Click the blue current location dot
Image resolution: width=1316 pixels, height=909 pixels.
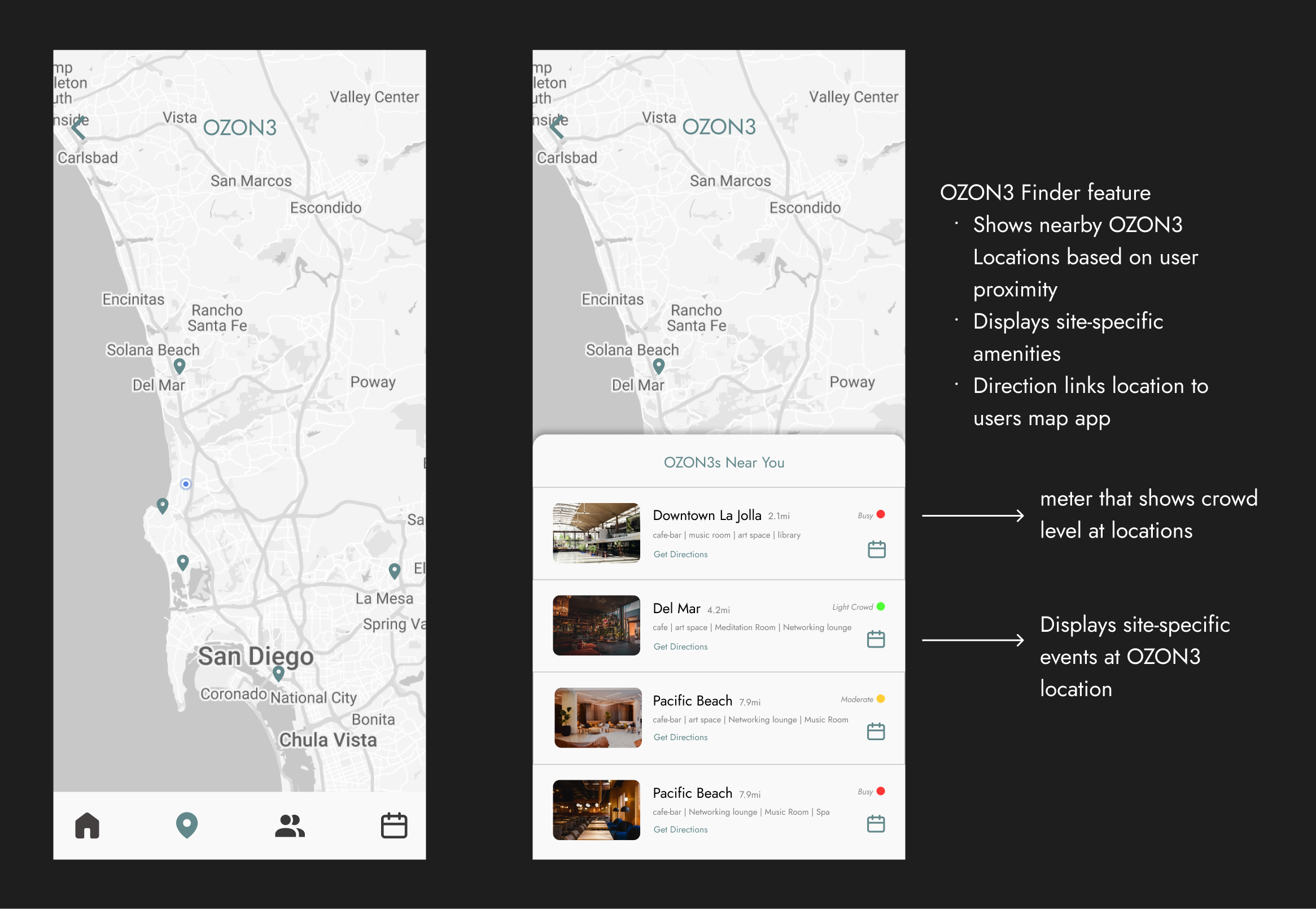186,483
